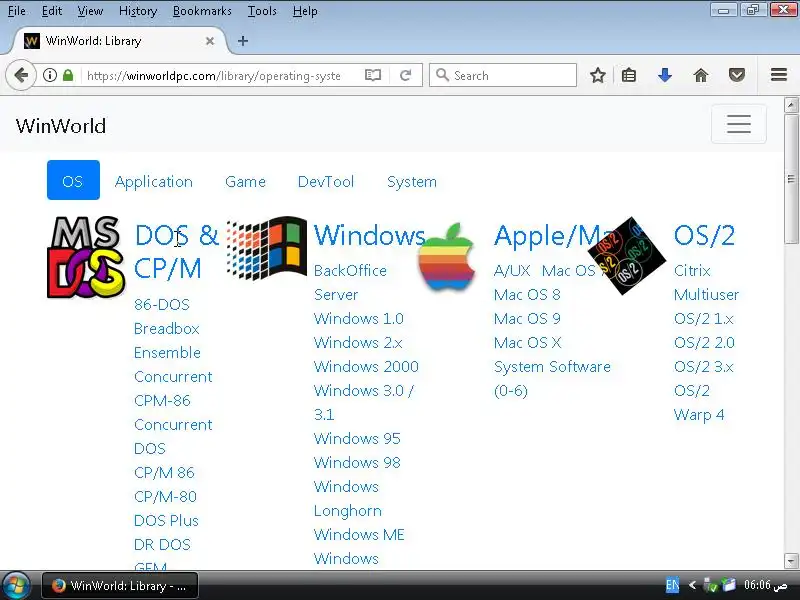Switch to the Application category
Screen dimensions: 800x600
(x=154, y=182)
